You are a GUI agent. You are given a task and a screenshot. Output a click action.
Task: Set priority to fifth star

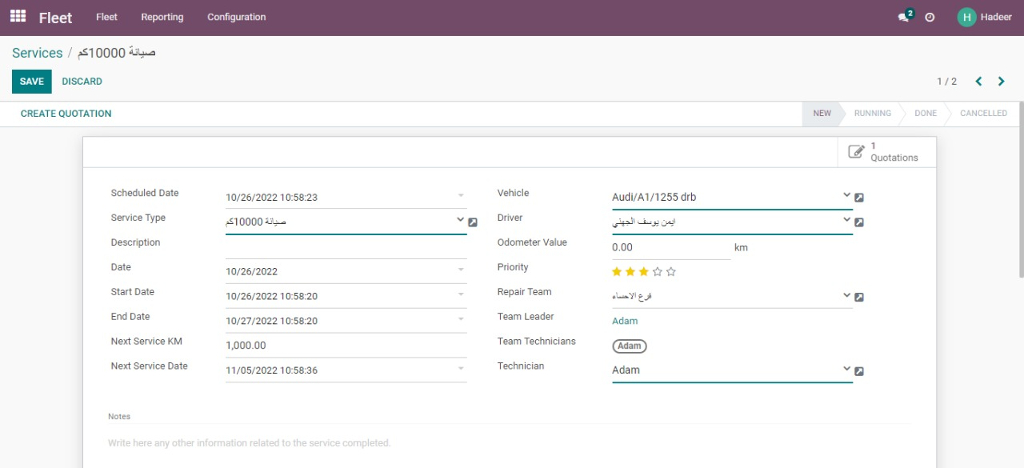coord(671,271)
